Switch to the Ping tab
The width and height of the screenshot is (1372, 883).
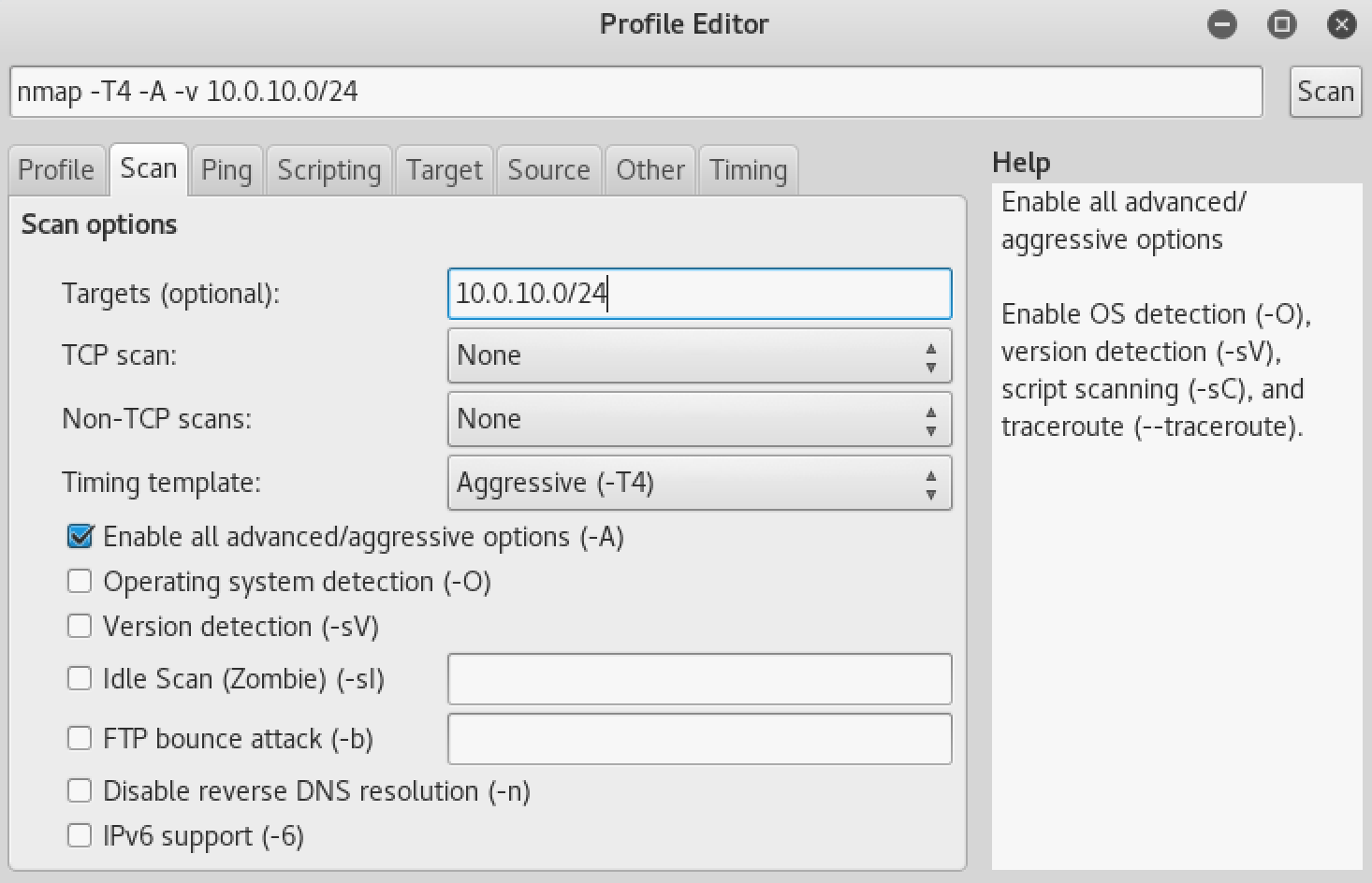[x=226, y=170]
